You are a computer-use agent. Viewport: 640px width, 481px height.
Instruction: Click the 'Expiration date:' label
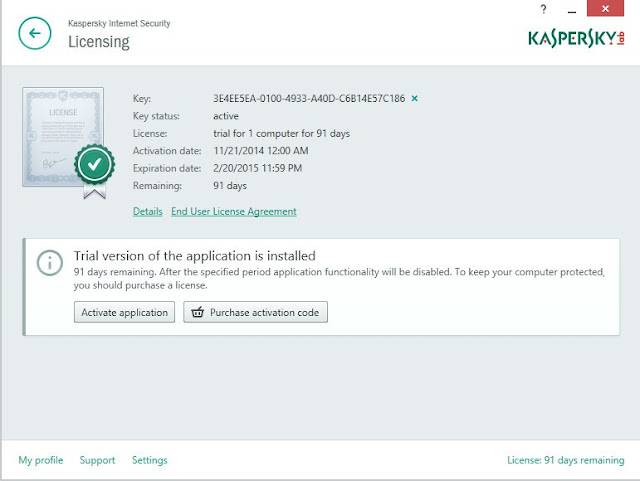coord(167,168)
